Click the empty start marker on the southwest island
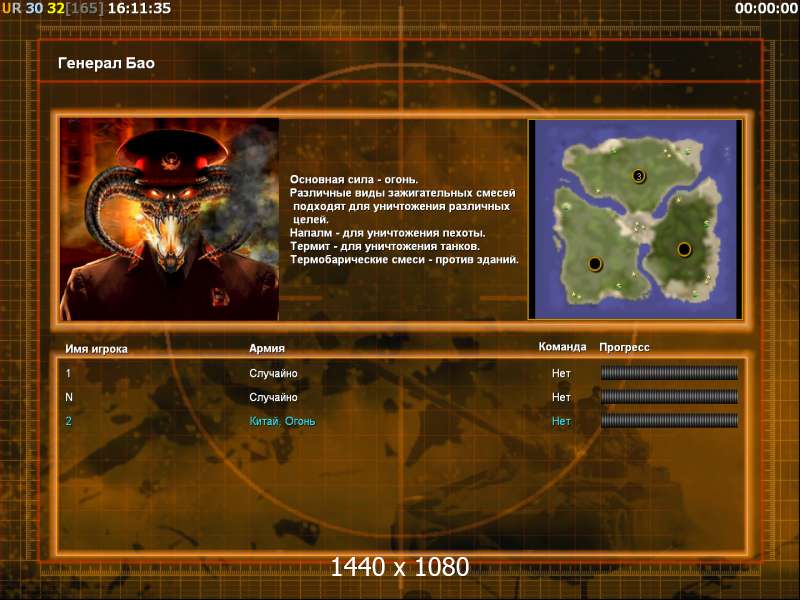 (595, 263)
